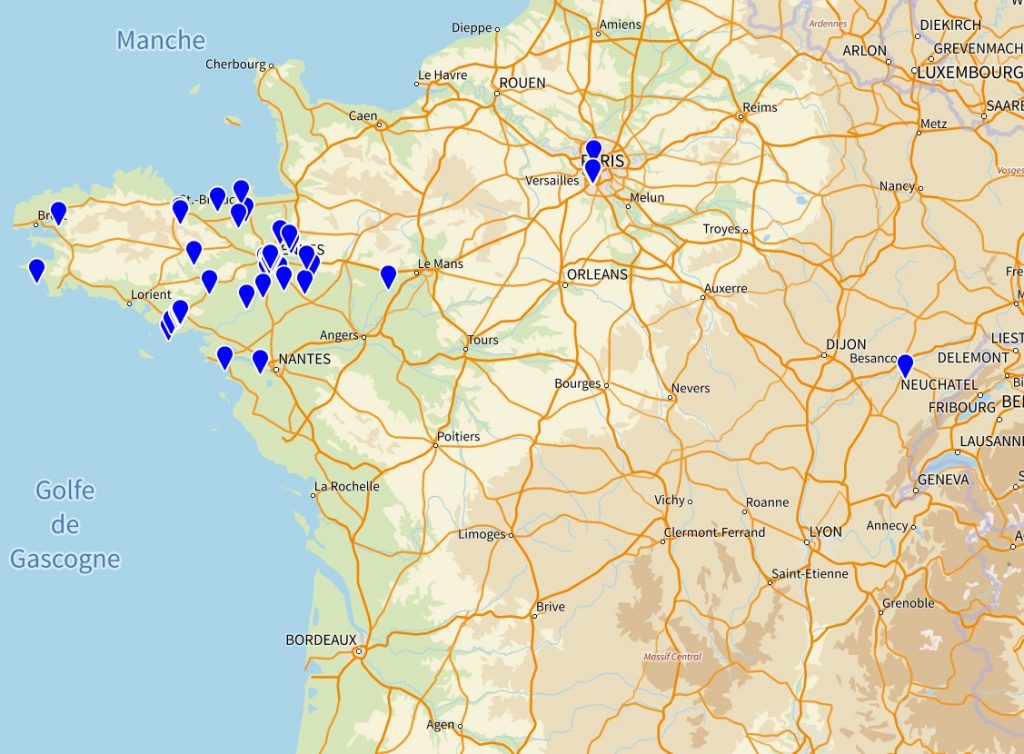
Task: Open the westernmost marker in Brittany
Action: coord(37,267)
